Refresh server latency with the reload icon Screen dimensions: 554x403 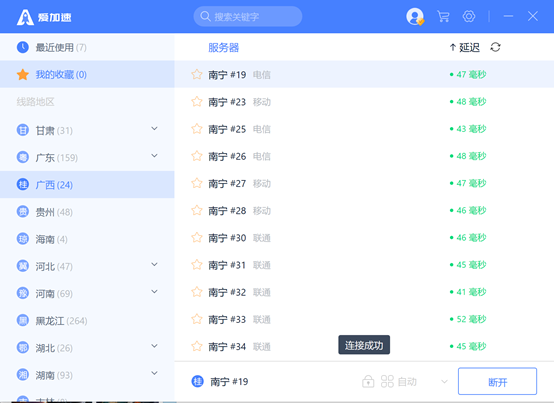[x=495, y=47]
